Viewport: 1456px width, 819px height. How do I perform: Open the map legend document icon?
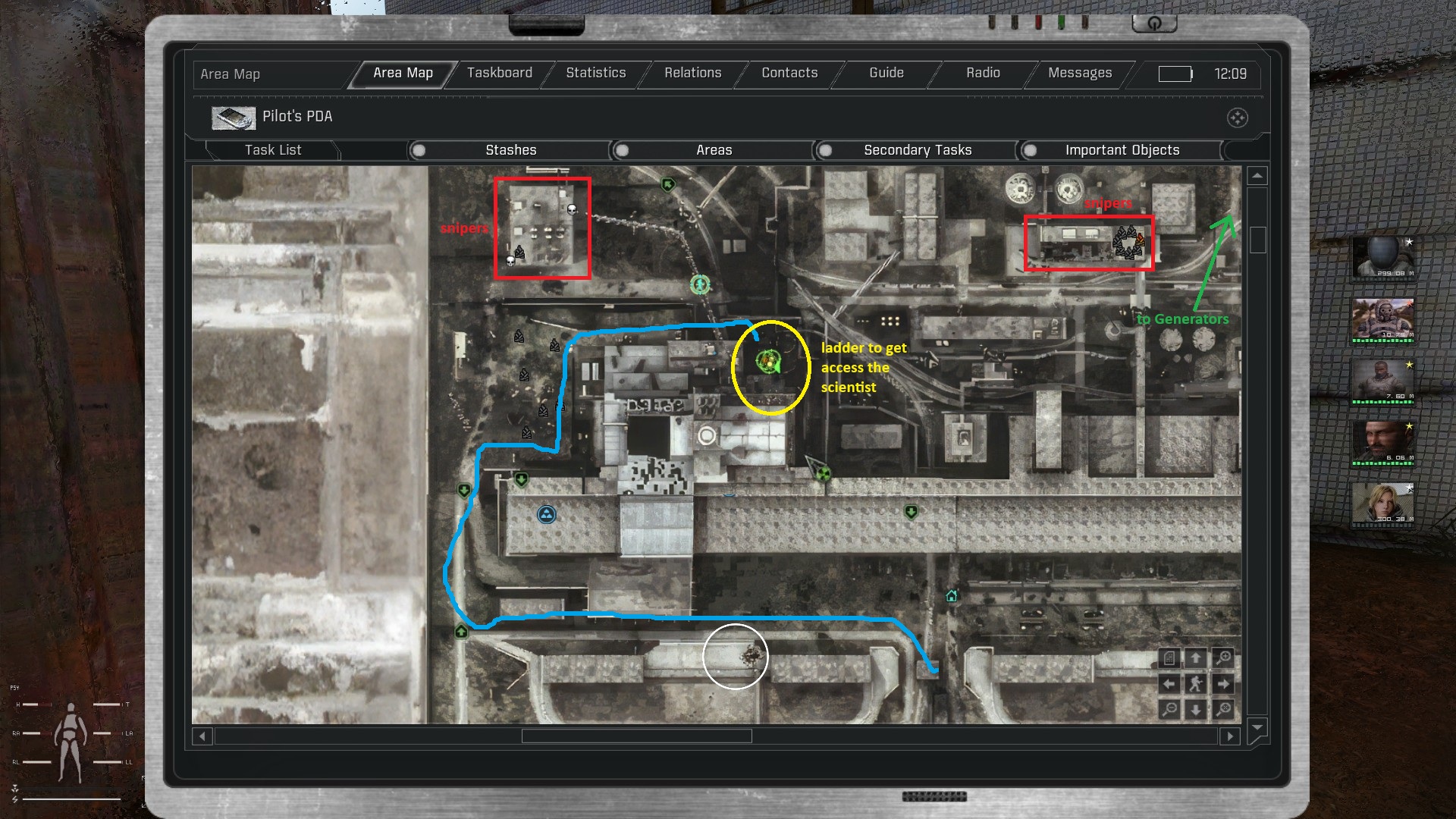(x=1169, y=658)
